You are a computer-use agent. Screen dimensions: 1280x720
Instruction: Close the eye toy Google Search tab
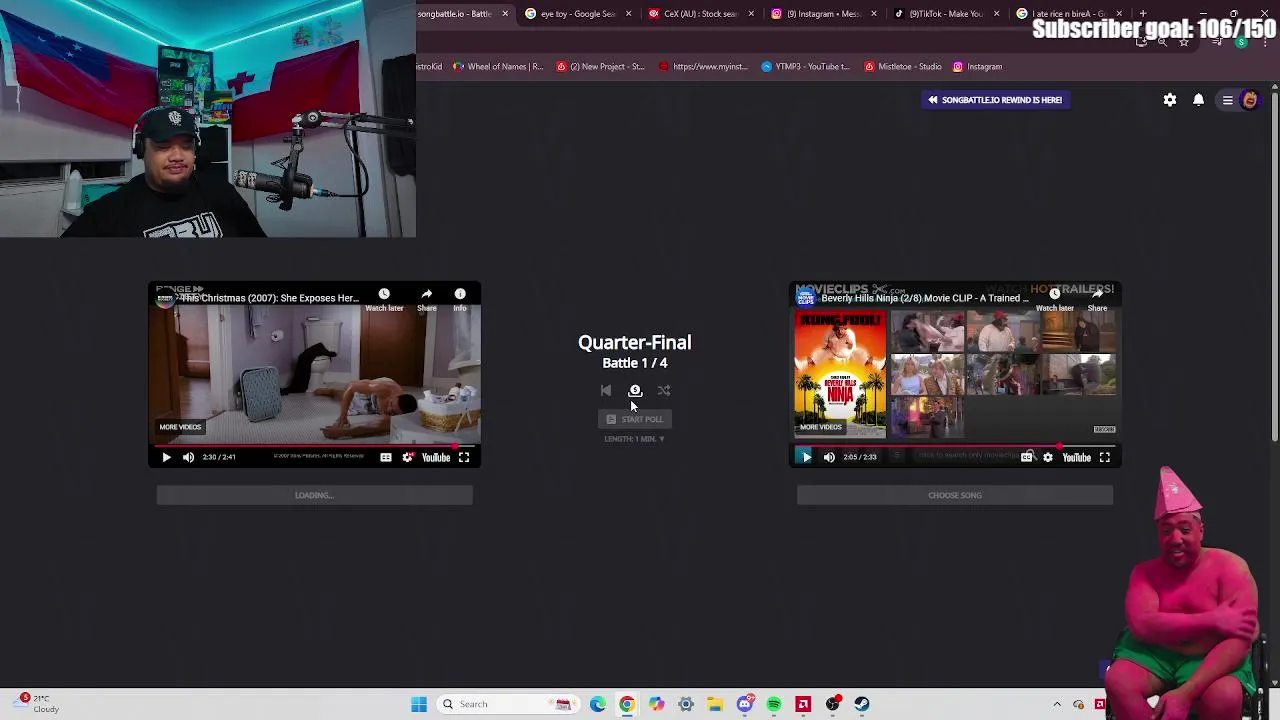click(628, 14)
